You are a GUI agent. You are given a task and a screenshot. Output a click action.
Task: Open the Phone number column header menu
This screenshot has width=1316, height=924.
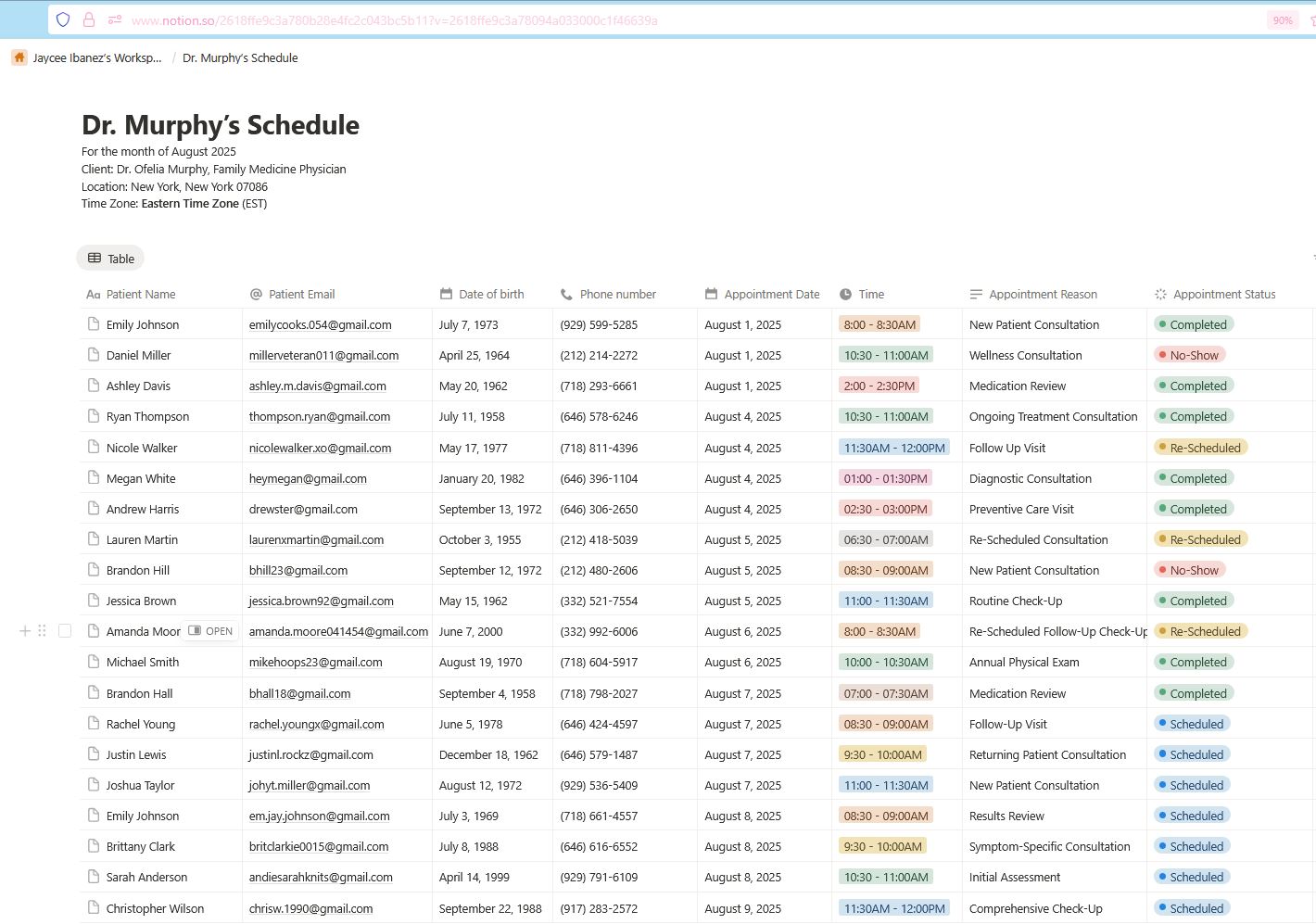(x=625, y=294)
